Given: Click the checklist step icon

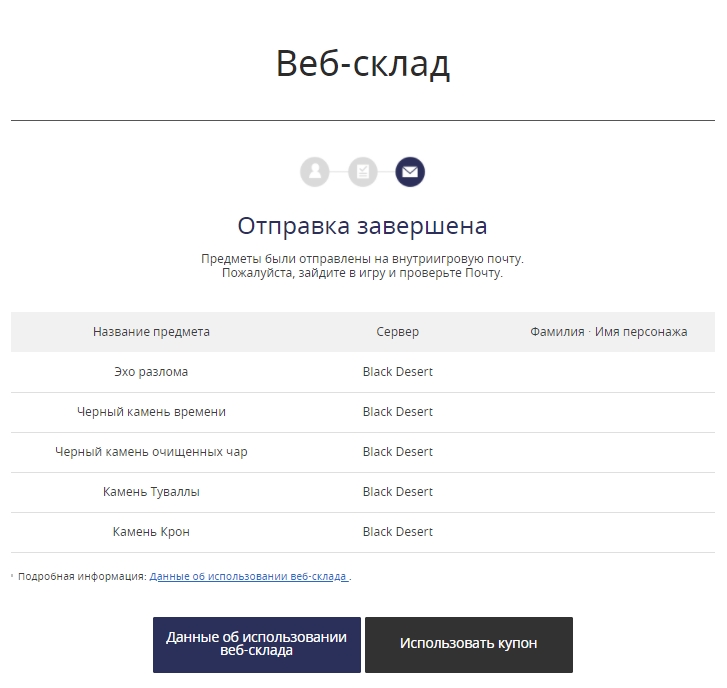Looking at the screenshot, I should click(x=363, y=172).
